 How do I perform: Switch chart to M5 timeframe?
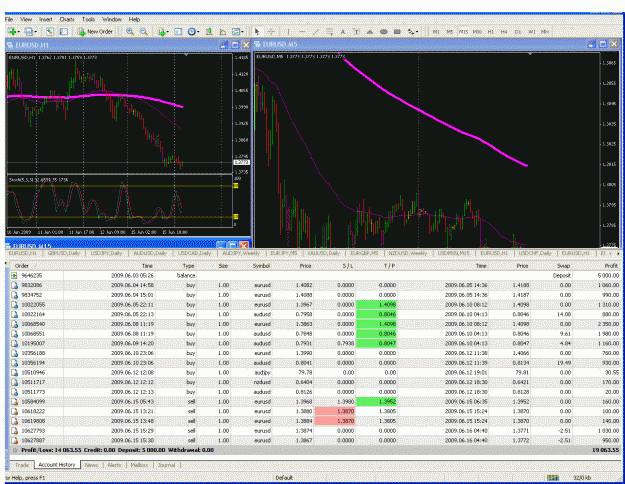[x=450, y=32]
